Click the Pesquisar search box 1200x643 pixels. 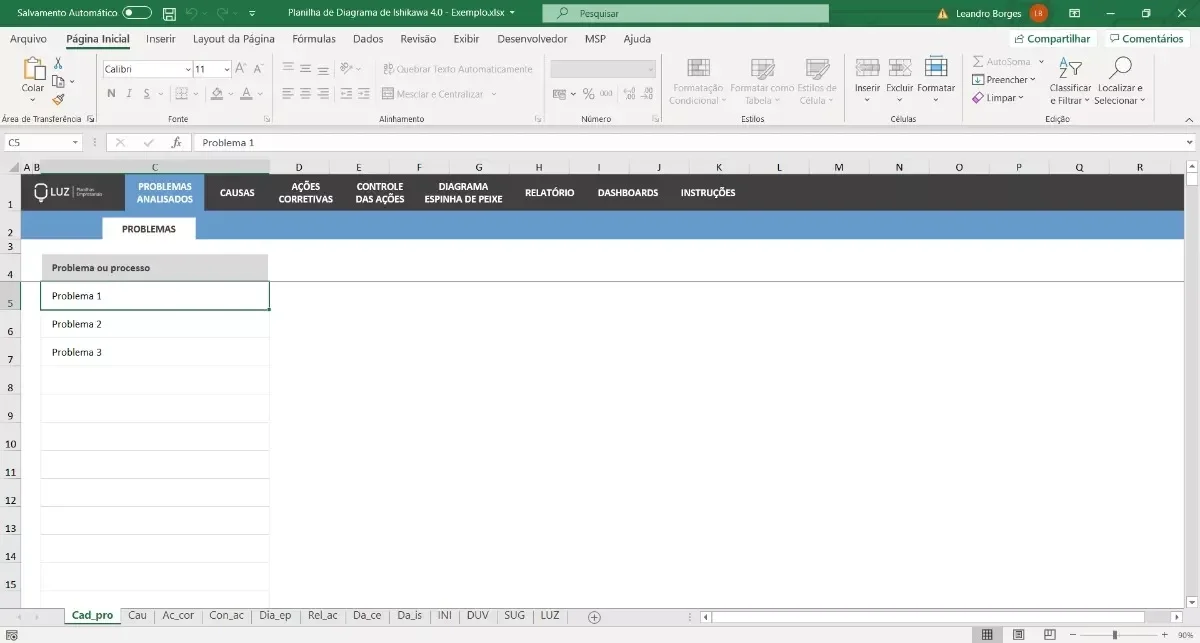686,14
